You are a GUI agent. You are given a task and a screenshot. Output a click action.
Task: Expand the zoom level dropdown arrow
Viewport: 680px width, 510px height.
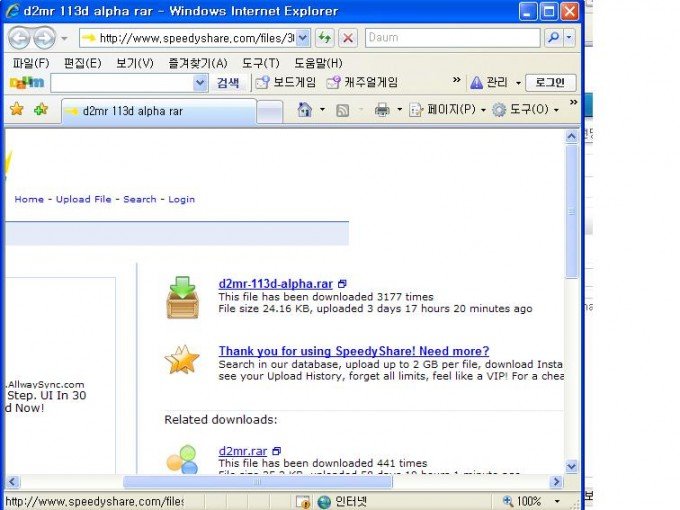pyautogui.click(x=557, y=501)
